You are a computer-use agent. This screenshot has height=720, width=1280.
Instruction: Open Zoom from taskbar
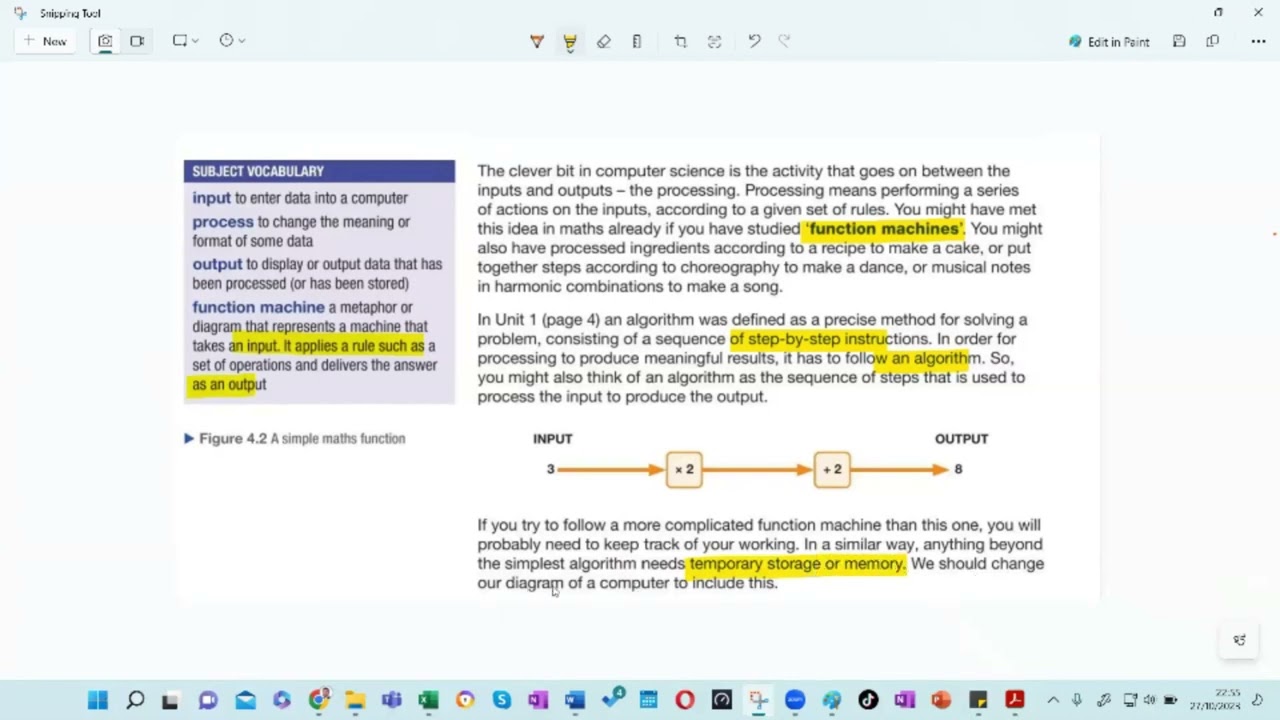(x=795, y=700)
